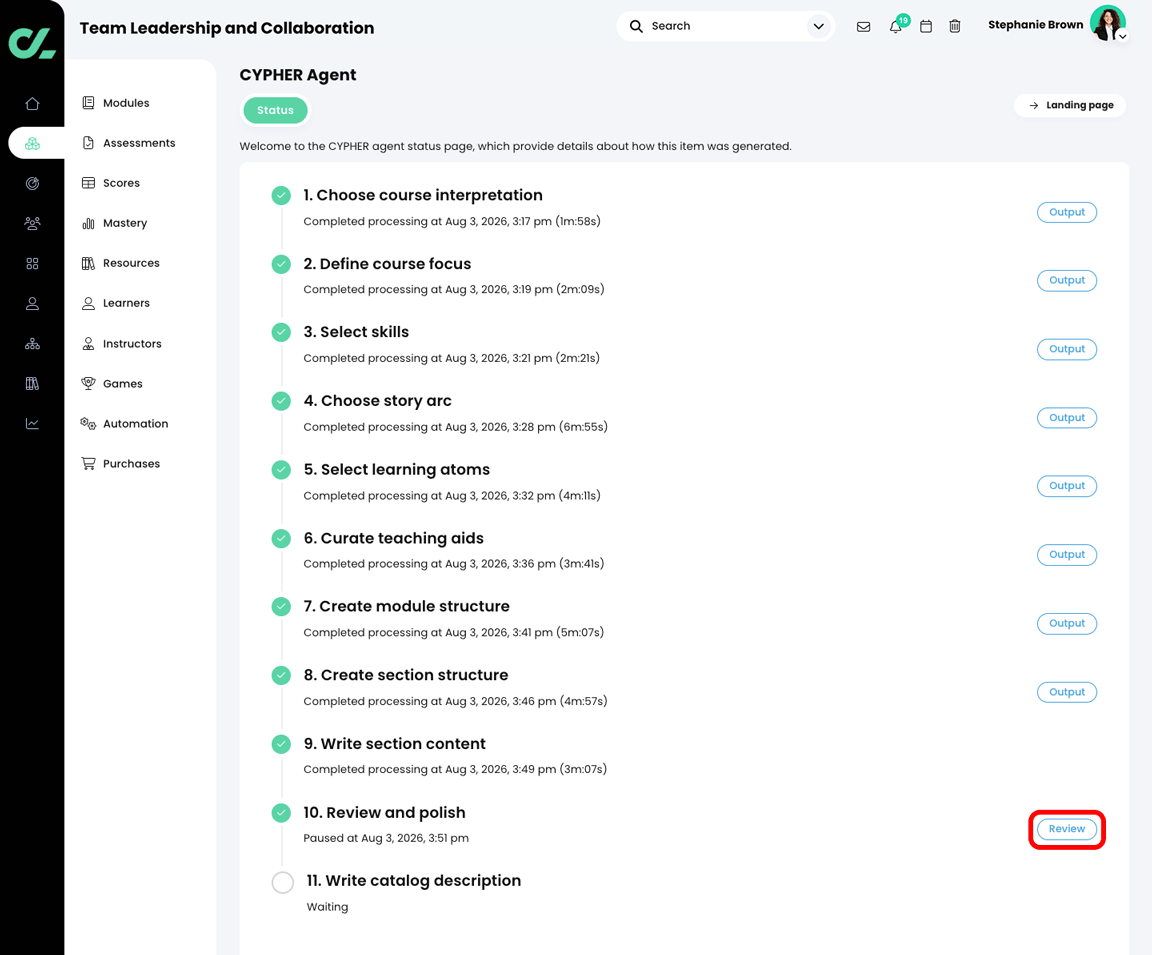Screen dimensions: 1152x955
Task: Click 'Paused at Aug 3, 2026, 3:51 pm'
Action: (386, 838)
